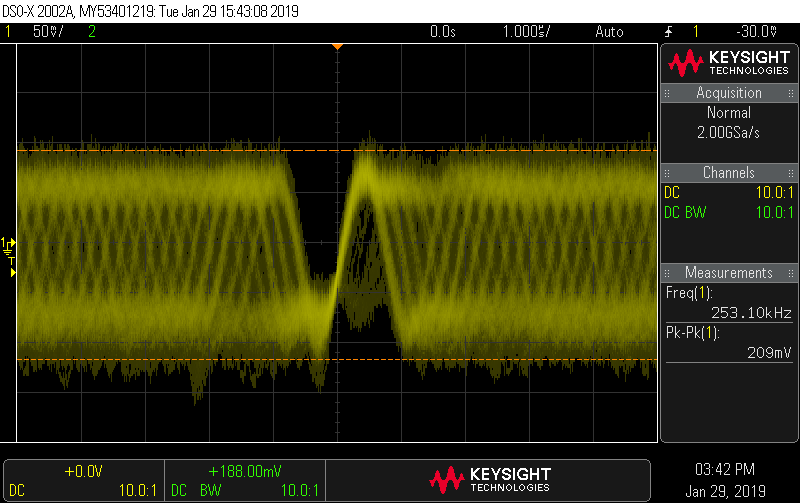Select the green channel 2 indicator
This screenshot has width=800, height=503.
(92, 32)
